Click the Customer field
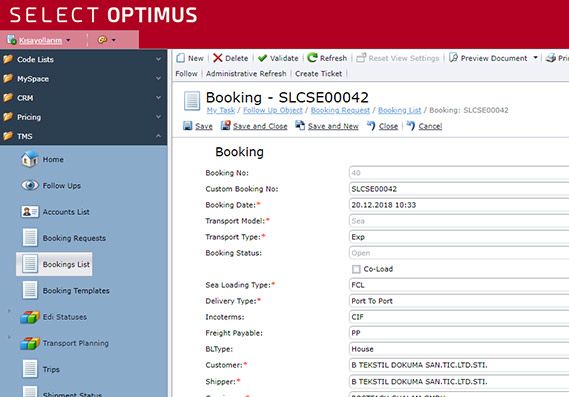Screen dimensions: 569x397 (x=459, y=365)
